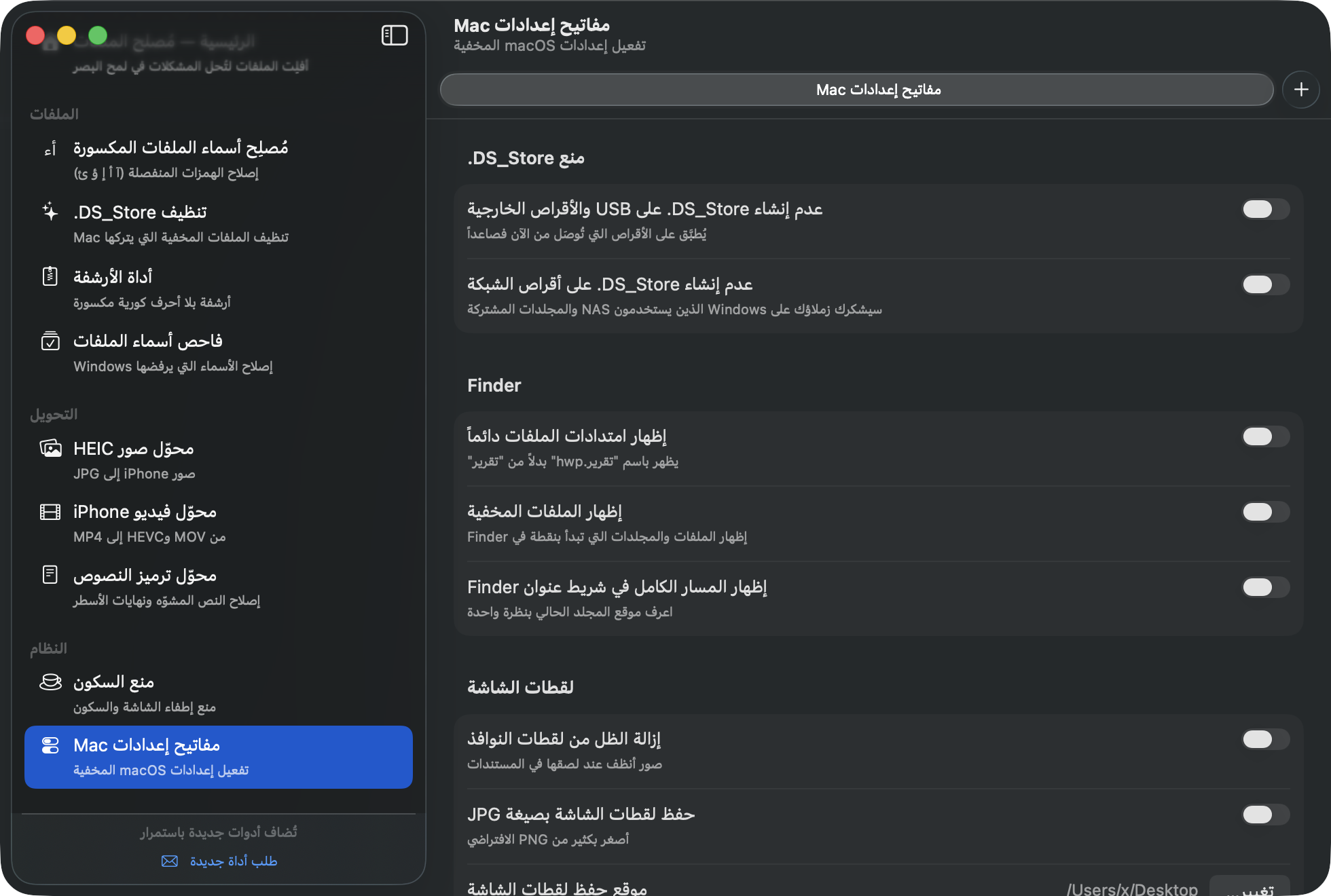
Task: Click the subtitle تفعيل إعدادات macOS المخفية in header
Action: (x=549, y=45)
